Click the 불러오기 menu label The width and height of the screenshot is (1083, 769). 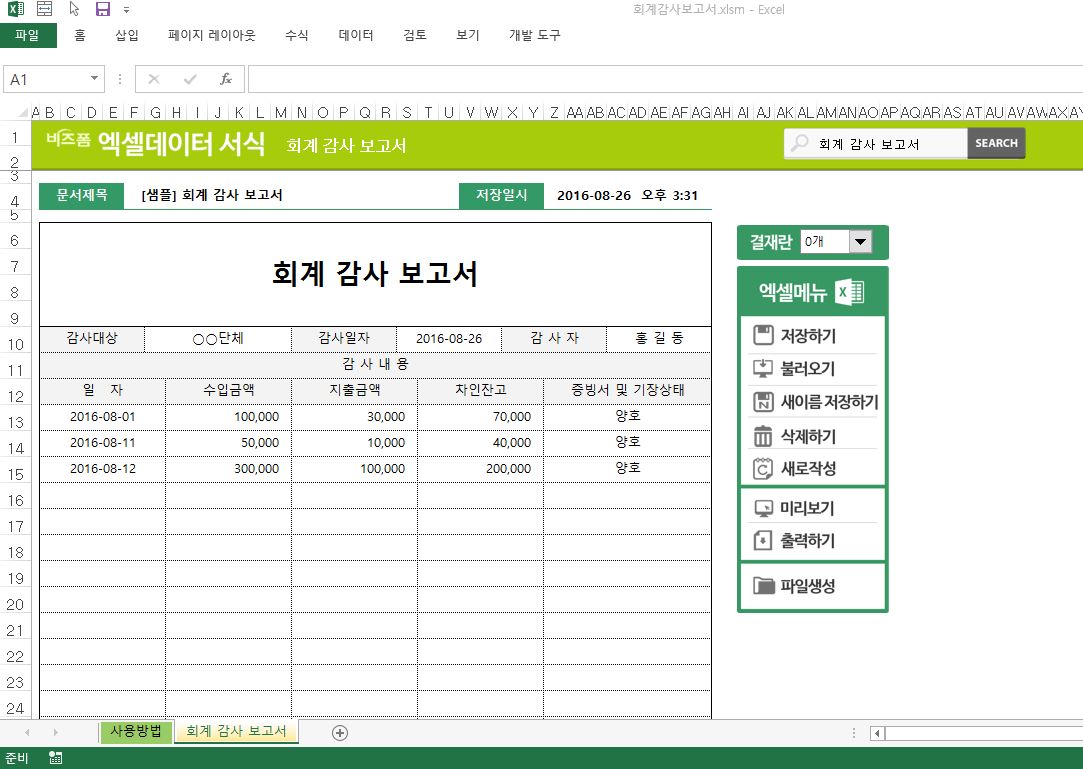click(x=808, y=368)
